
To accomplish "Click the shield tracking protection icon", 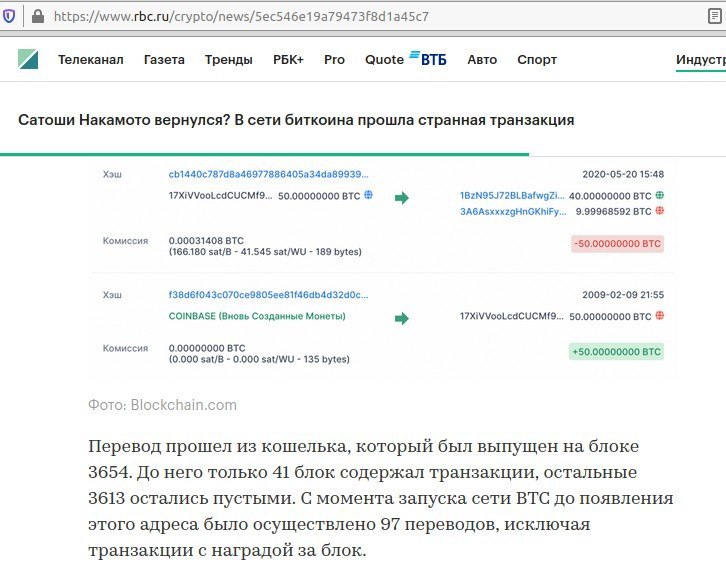I will 9,17.
